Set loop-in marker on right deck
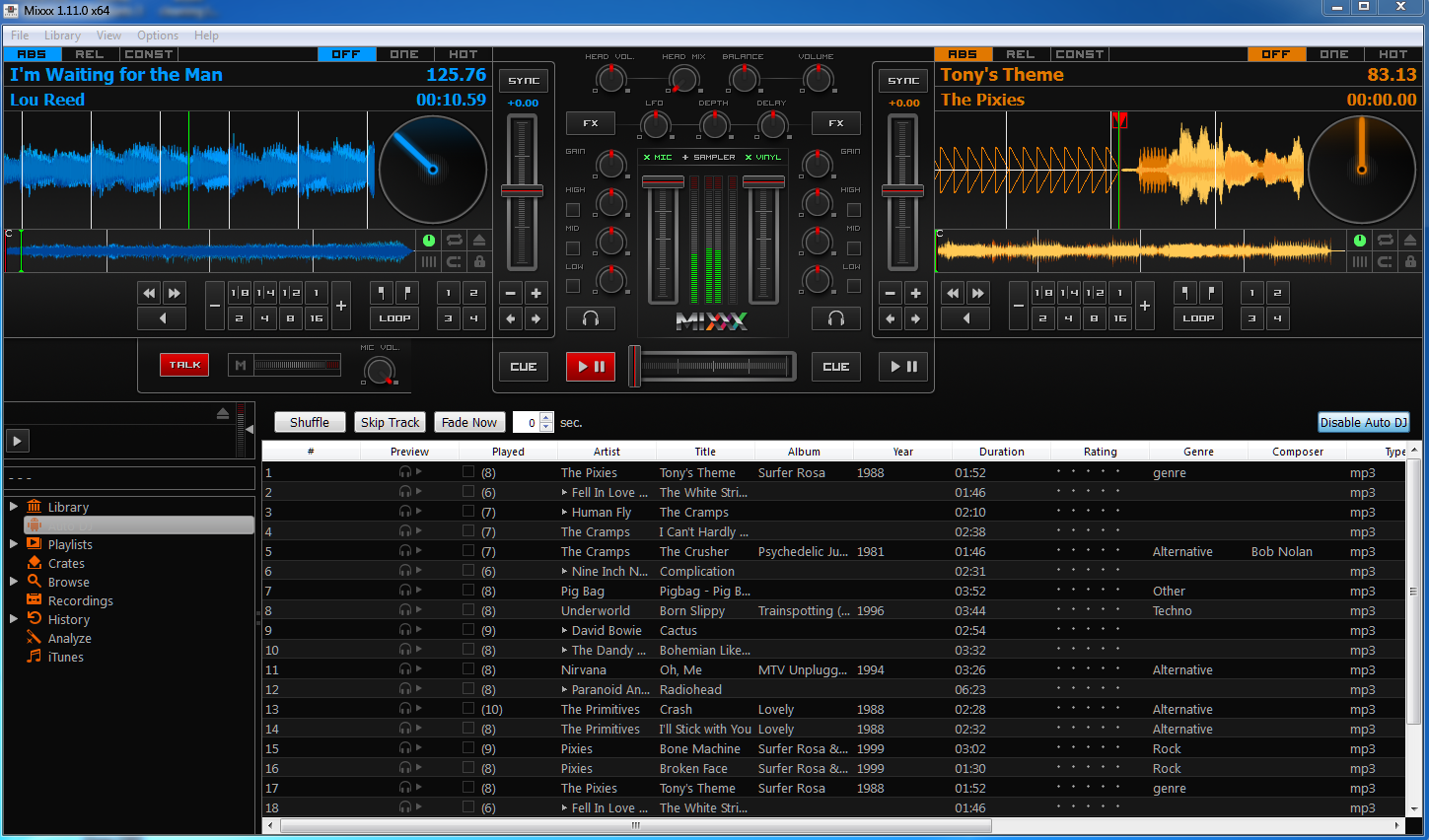 [x=1185, y=293]
